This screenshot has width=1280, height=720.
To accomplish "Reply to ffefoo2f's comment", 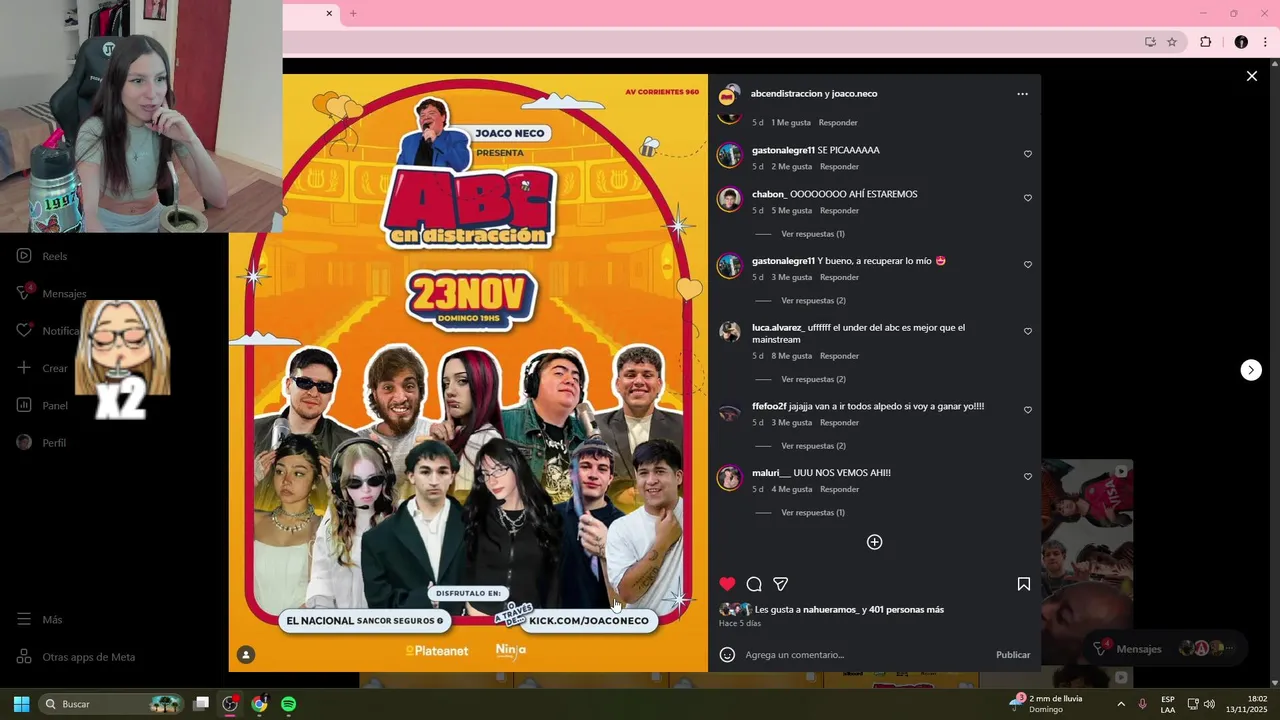I will coord(839,423).
